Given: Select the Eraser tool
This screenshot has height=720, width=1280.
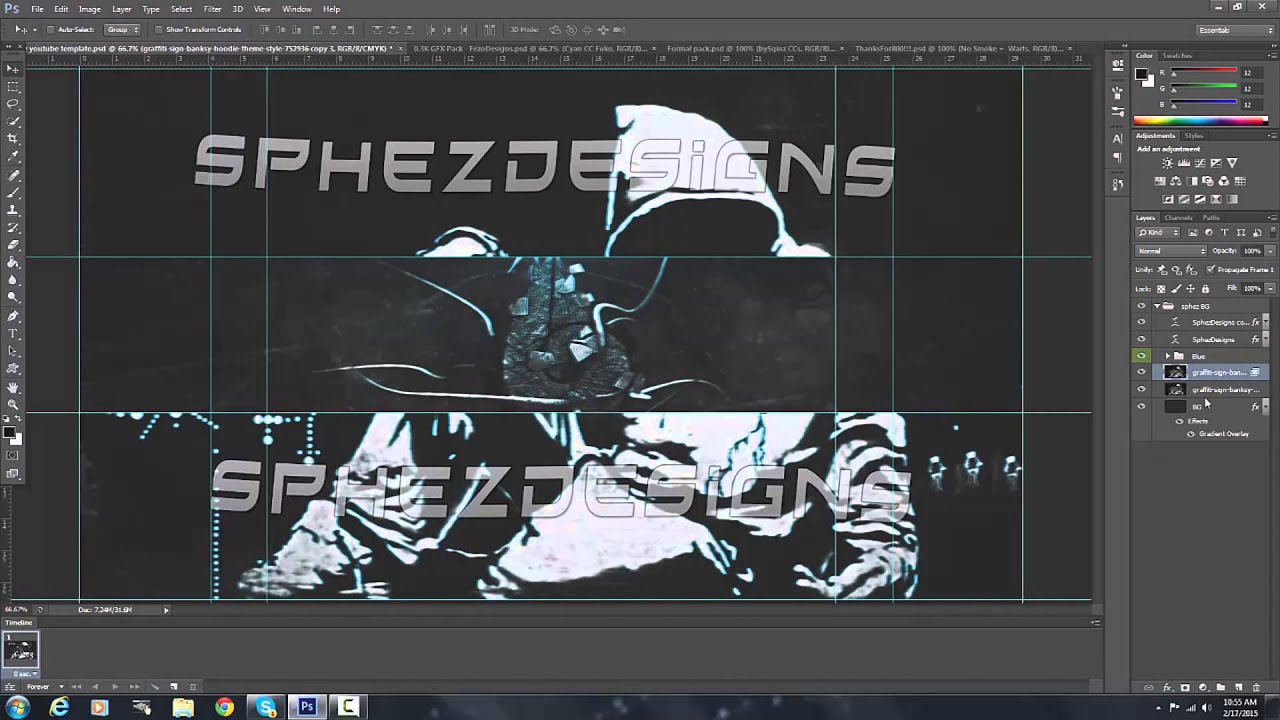Looking at the screenshot, I should pyautogui.click(x=12, y=245).
